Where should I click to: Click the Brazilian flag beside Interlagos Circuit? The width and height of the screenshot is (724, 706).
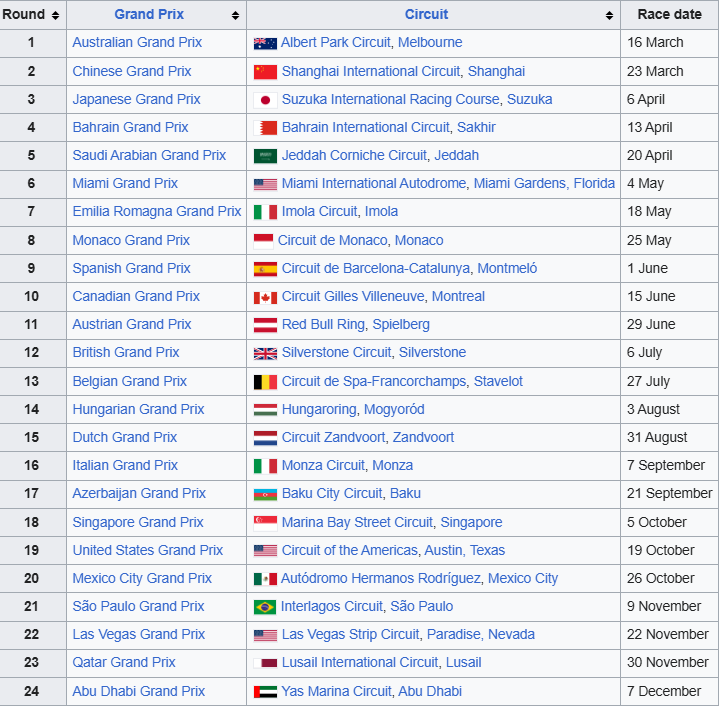click(x=265, y=607)
